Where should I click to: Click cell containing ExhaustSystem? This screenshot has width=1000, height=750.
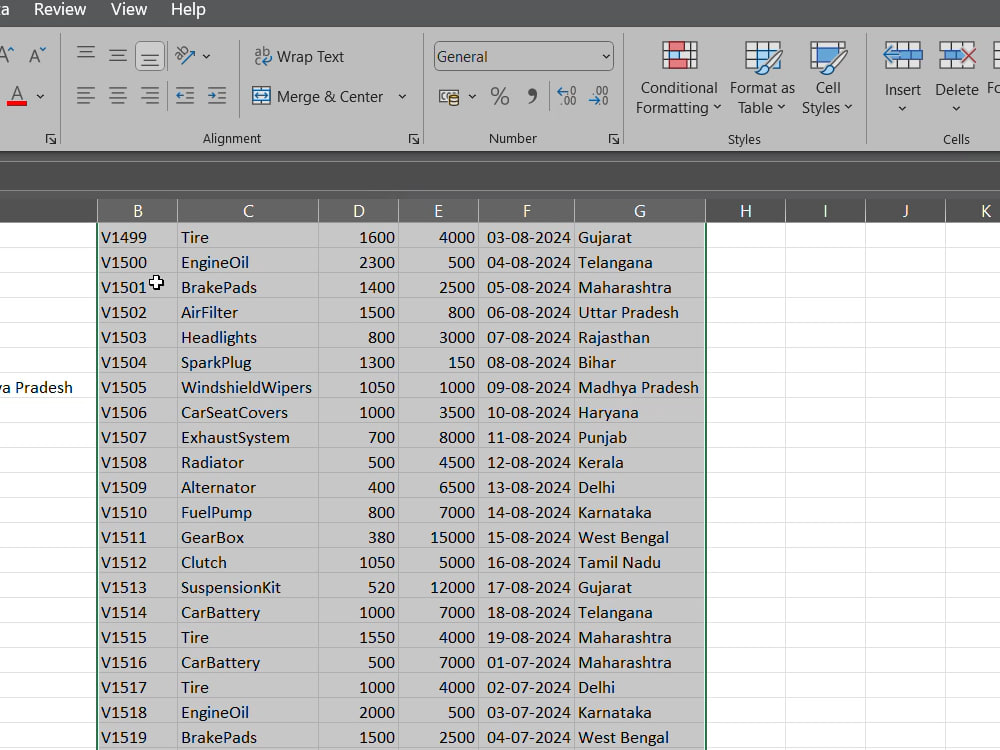pos(248,438)
